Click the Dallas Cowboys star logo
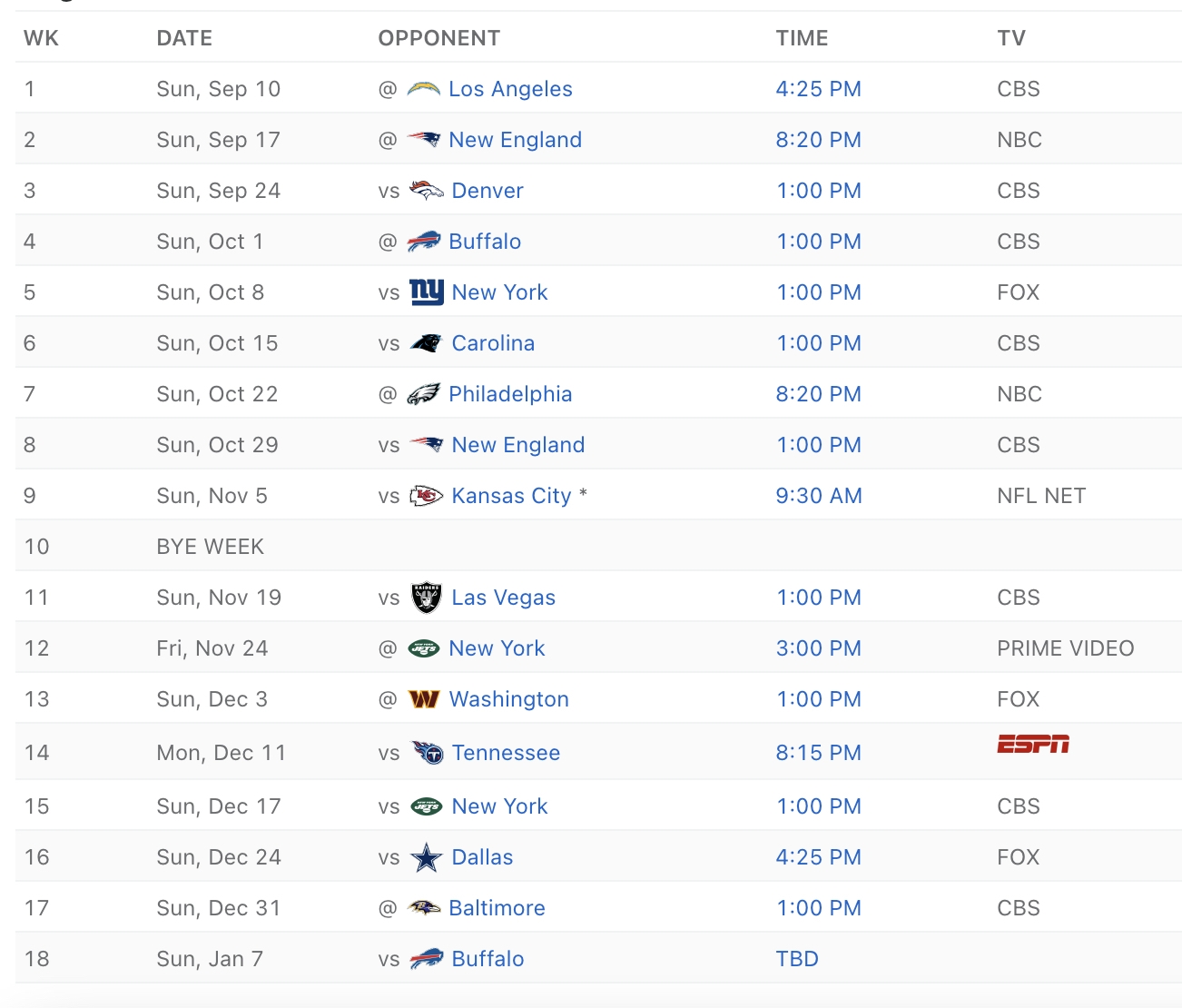1182x1008 pixels. [426, 857]
